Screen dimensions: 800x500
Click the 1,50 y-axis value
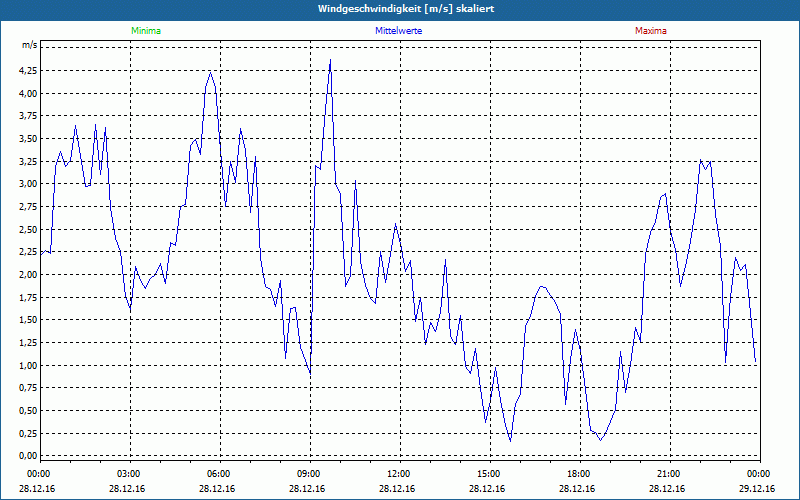click(28, 320)
